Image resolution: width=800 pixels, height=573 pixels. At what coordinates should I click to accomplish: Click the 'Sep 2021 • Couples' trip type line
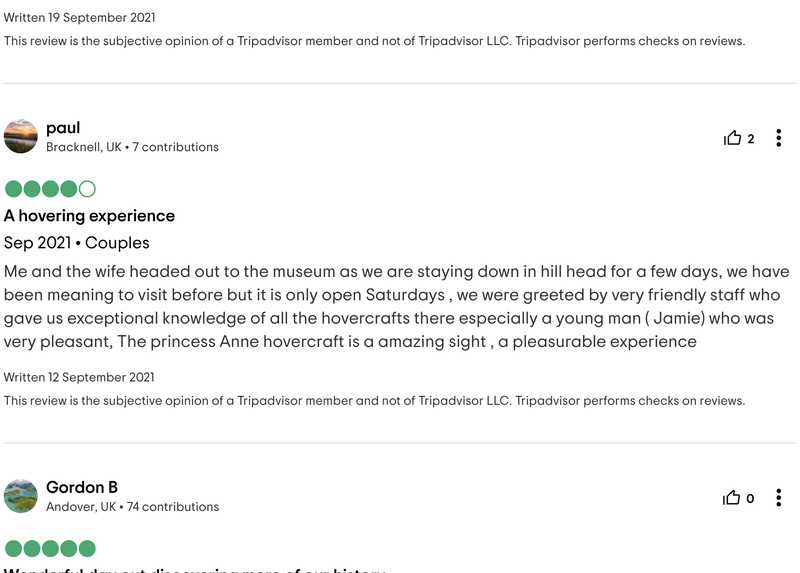[77, 243]
